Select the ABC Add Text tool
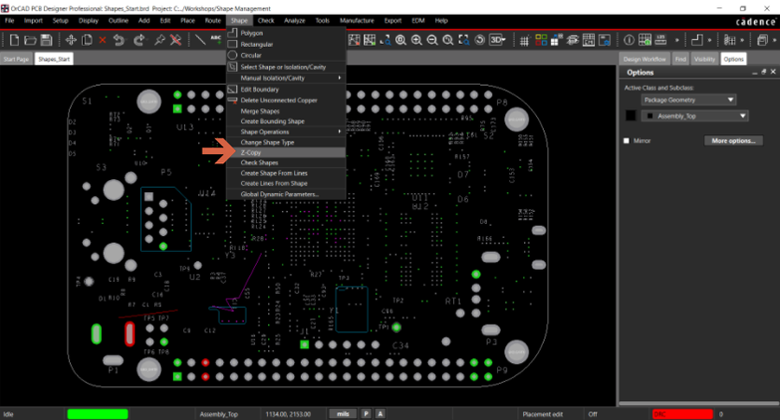The height and width of the screenshot is (420, 780). coord(216,40)
